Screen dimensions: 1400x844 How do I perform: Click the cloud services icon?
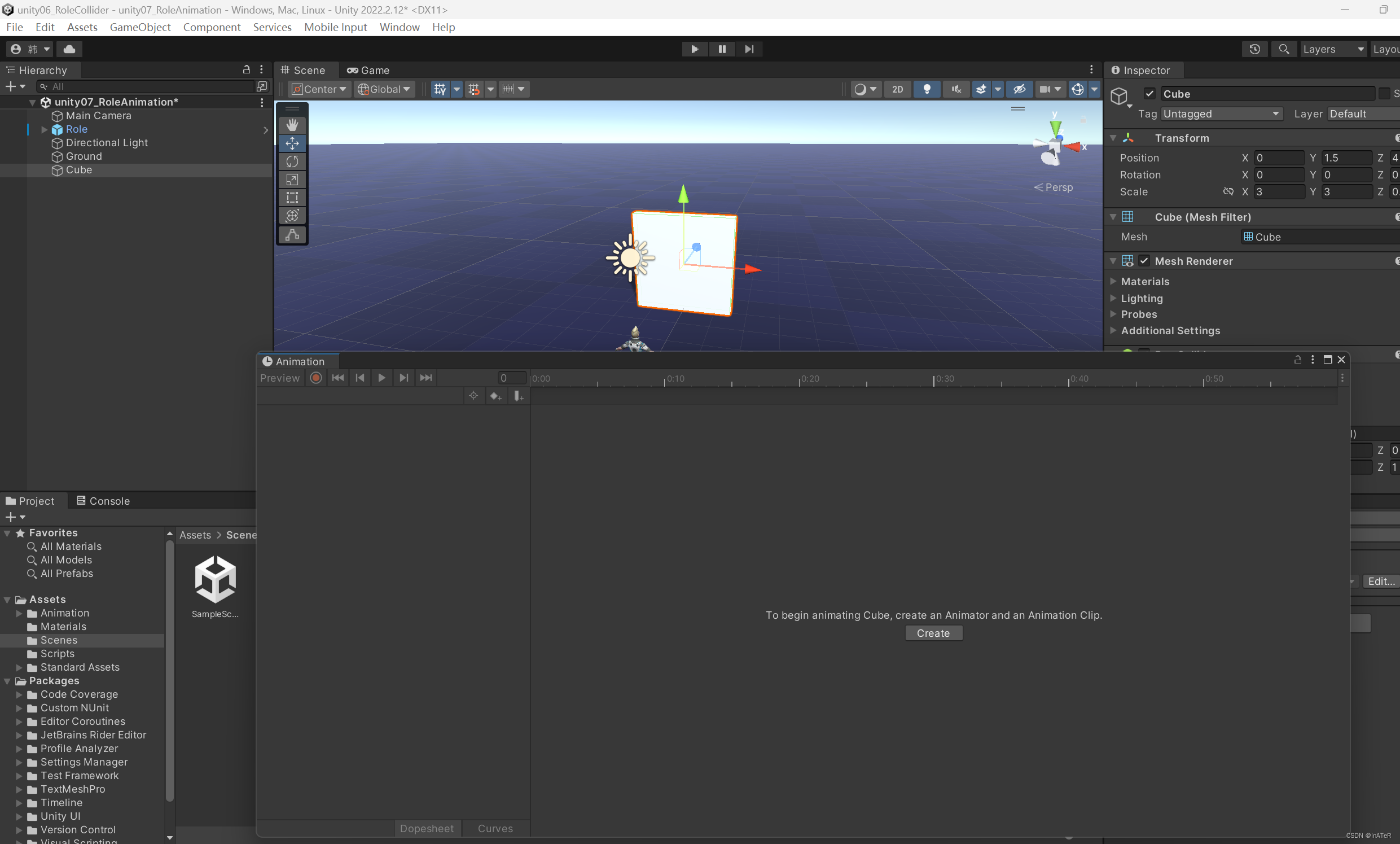69,50
